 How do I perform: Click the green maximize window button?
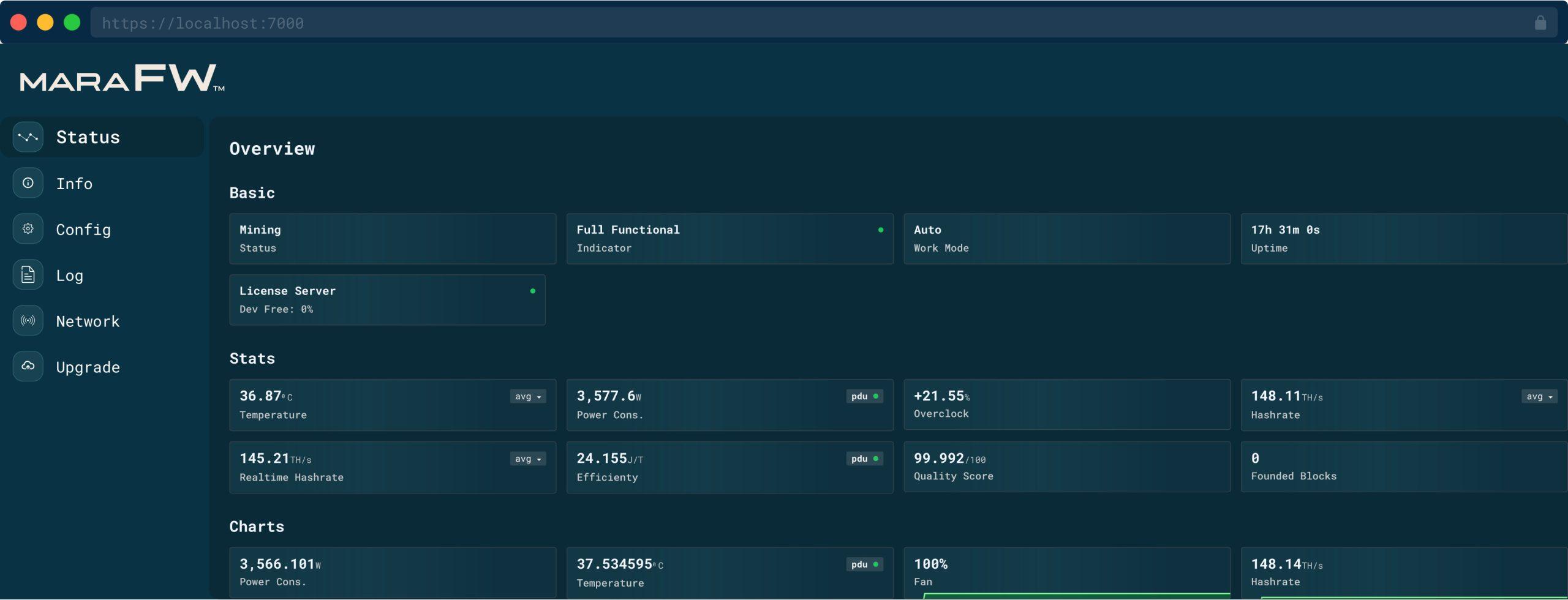click(x=72, y=23)
